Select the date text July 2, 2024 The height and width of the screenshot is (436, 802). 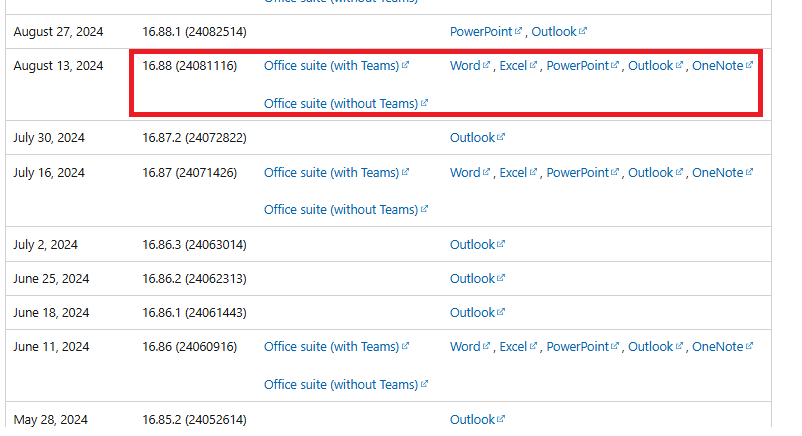(x=46, y=245)
